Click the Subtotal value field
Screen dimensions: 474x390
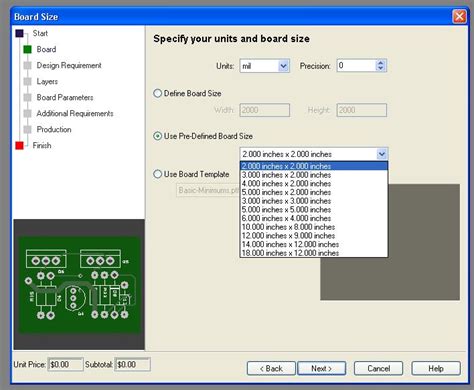coord(132,364)
